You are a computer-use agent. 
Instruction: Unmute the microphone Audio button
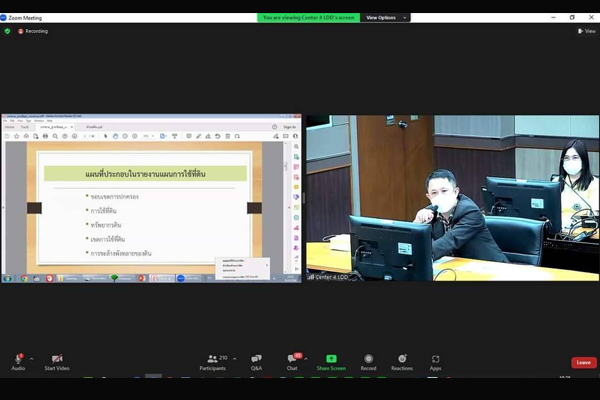pyautogui.click(x=18, y=360)
